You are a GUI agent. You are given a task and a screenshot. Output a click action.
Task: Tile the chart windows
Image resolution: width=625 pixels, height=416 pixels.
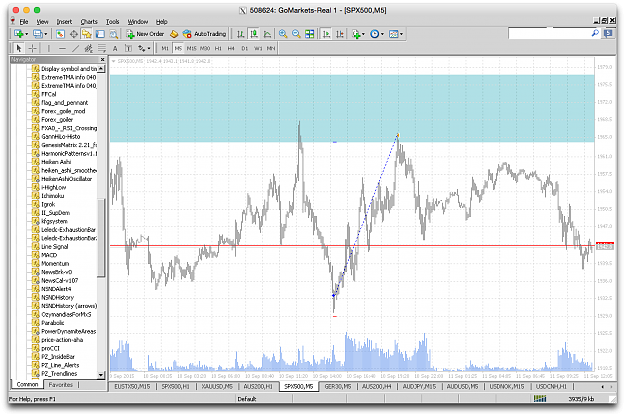click(310, 34)
